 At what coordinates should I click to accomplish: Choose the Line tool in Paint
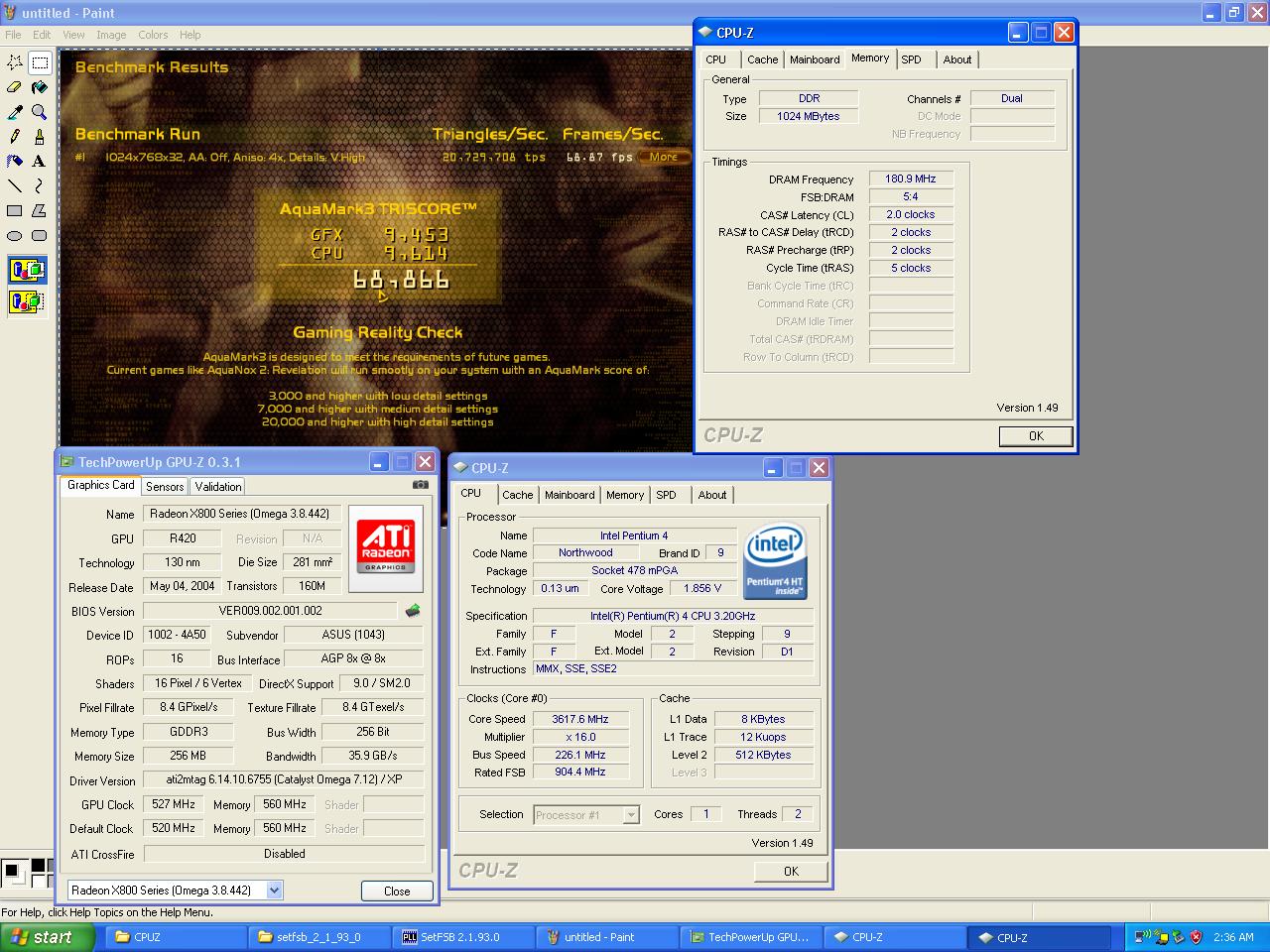point(15,185)
